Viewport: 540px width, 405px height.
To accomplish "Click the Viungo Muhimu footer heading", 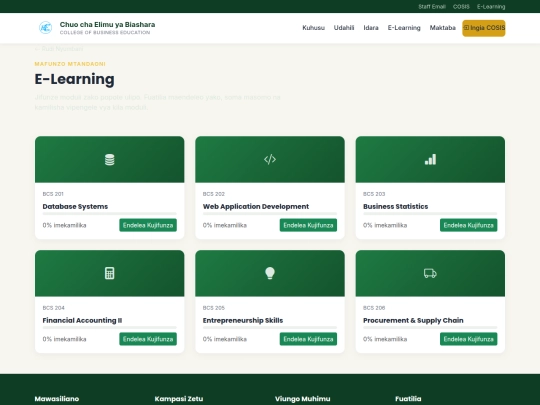I will [302, 399].
